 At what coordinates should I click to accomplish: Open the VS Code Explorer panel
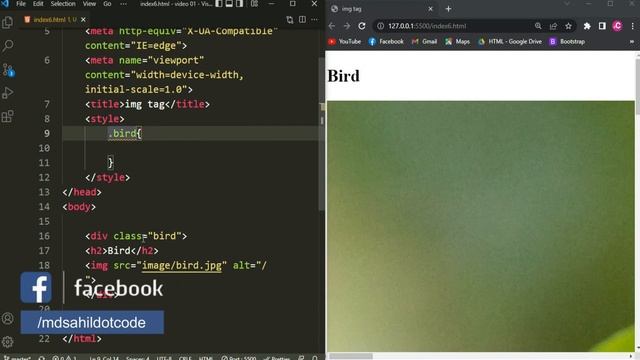(x=7, y=22)
